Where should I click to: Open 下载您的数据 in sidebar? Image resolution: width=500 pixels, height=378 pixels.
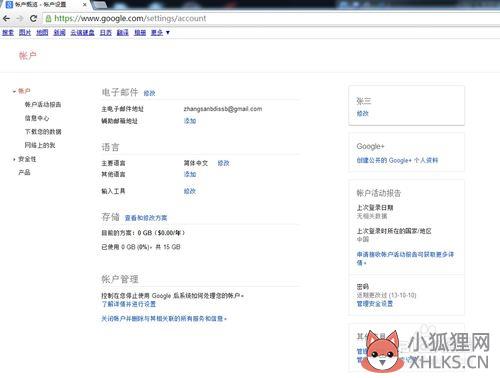click(43, 132)
